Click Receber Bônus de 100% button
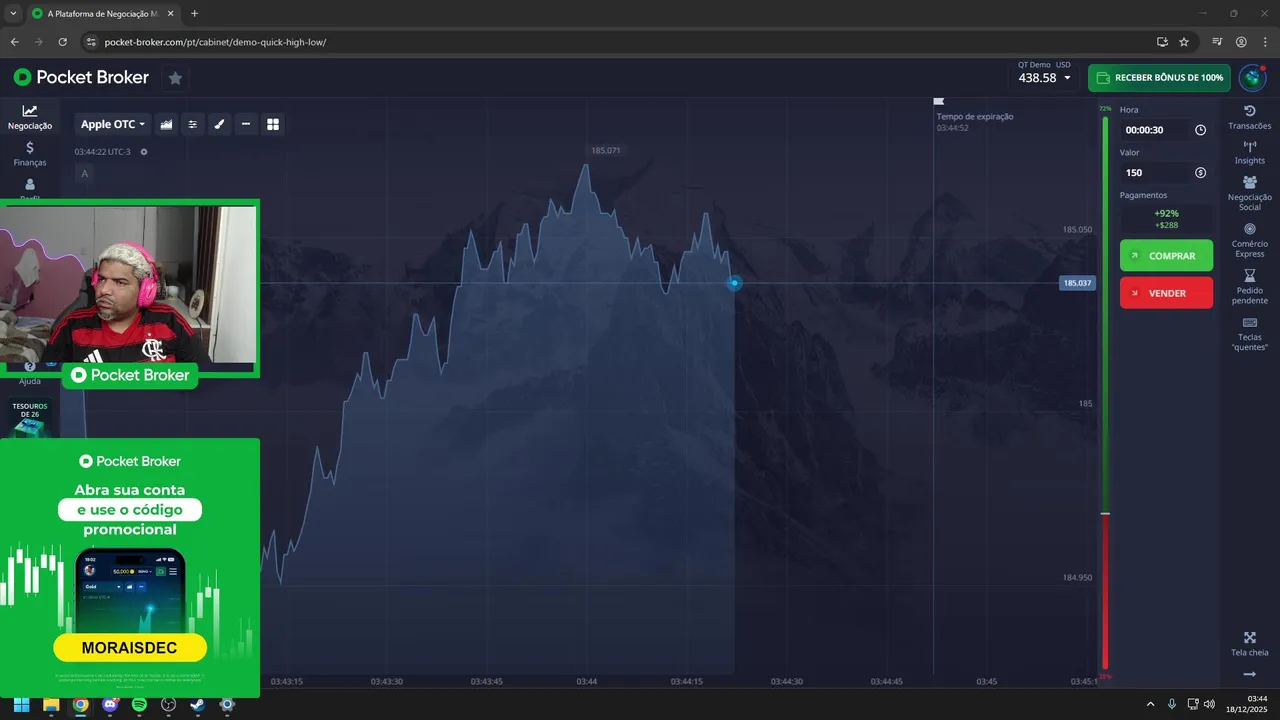The image size is (1280, 720). 1159,78
